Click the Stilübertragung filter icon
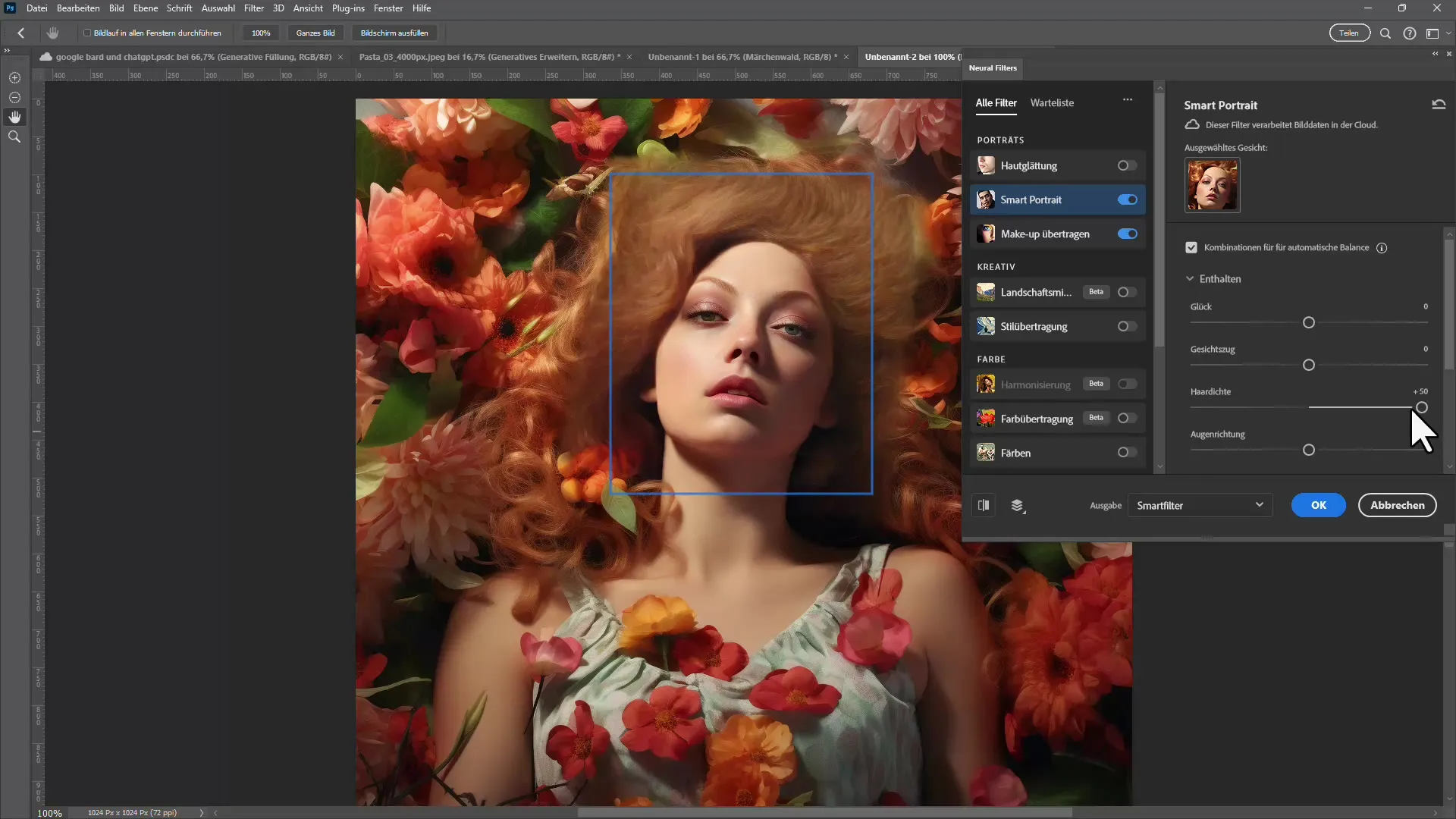 pyautogui.click(x=986, y=326)
